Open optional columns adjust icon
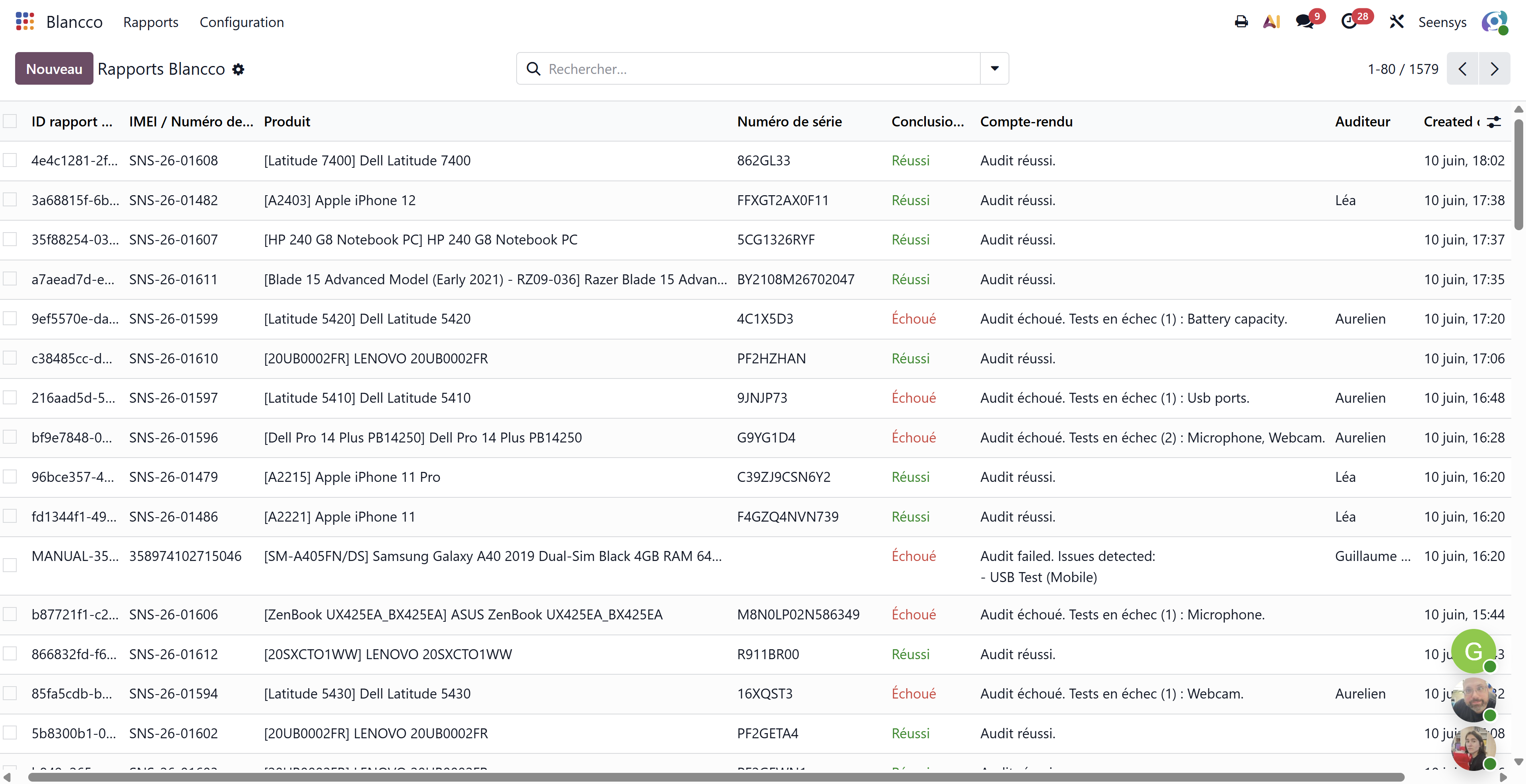This screenshot has height=784, width=1526. 1494,121
